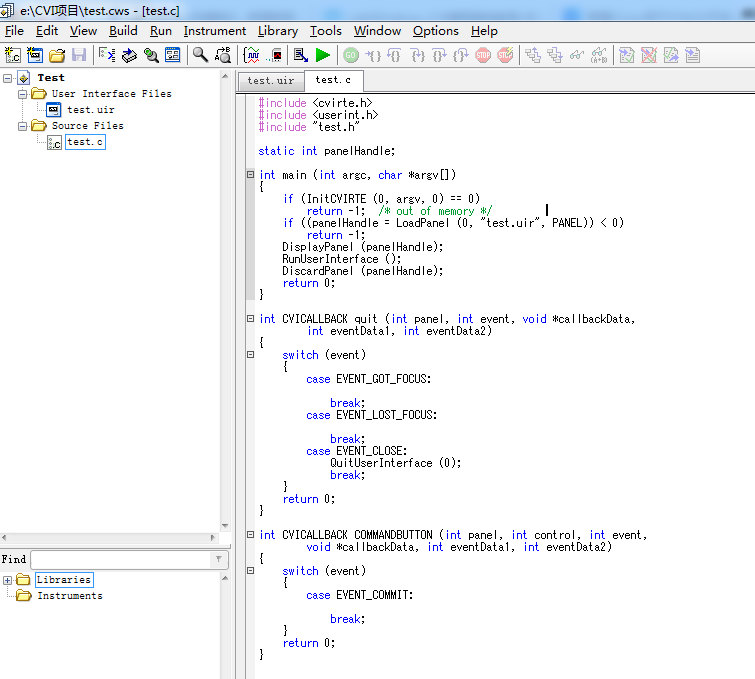Image resolution: width=755 pixels, height=679 pixels.
Task: Click inside the Find input field
Action: [120, 560]
